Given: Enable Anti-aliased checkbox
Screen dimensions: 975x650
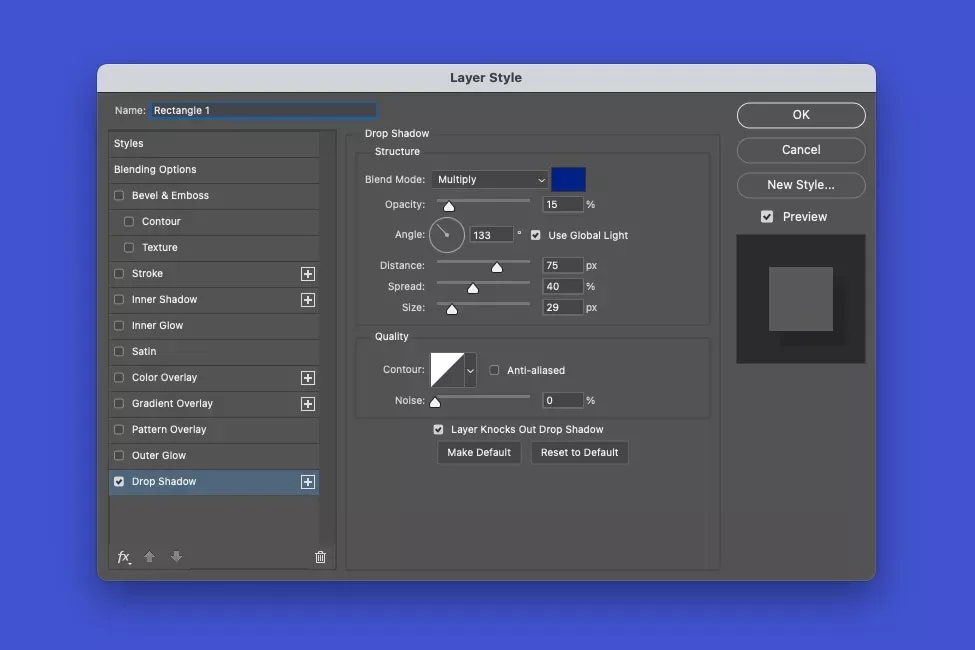Looking at the screenshot, I should (x=494, y=371).
